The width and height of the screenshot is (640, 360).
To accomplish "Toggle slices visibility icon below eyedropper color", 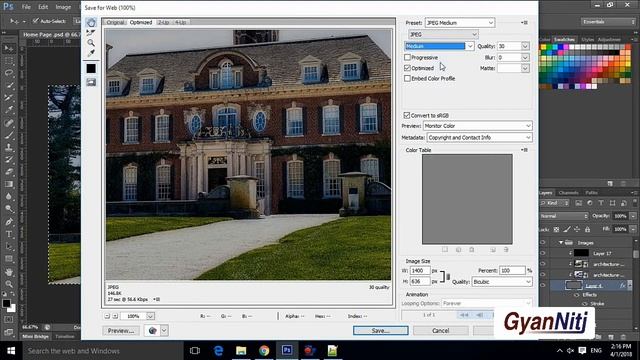I will pyautogui.click(x=91, y=82).
